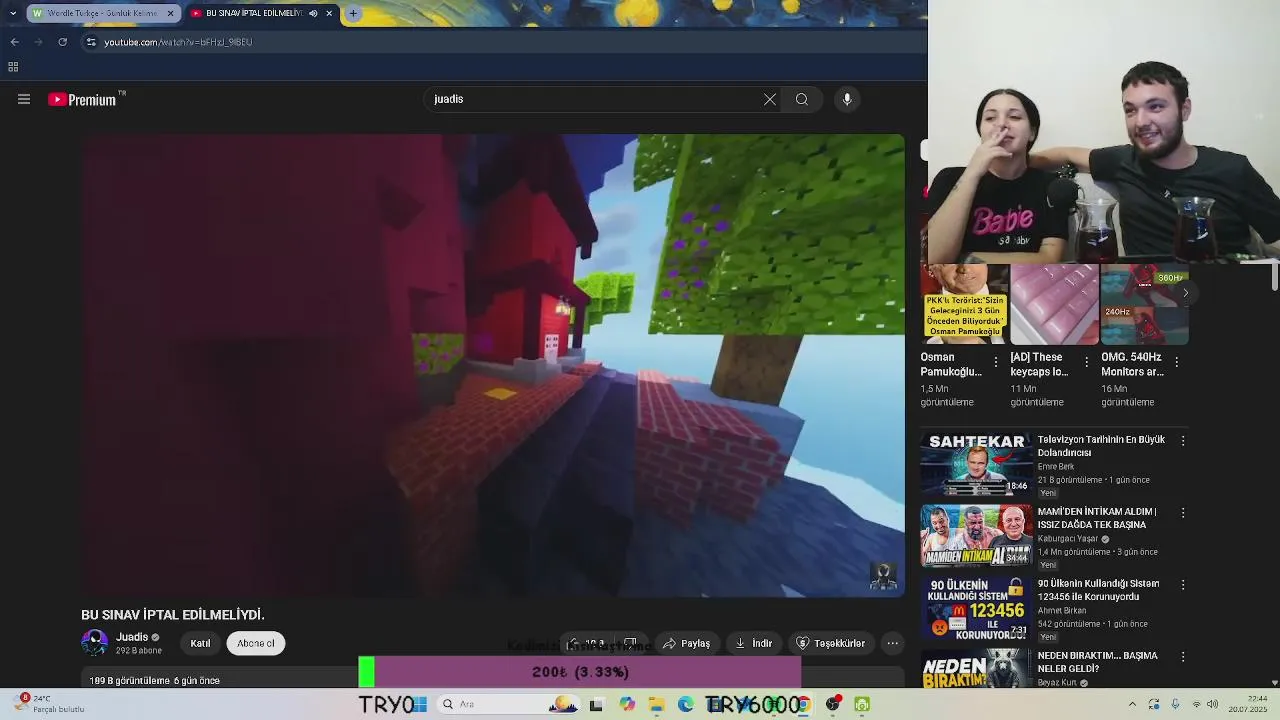The height and width of the screenshot is (720, 1280).
Task: Open the Juadis channel avatar
Action: pos(95,643)
